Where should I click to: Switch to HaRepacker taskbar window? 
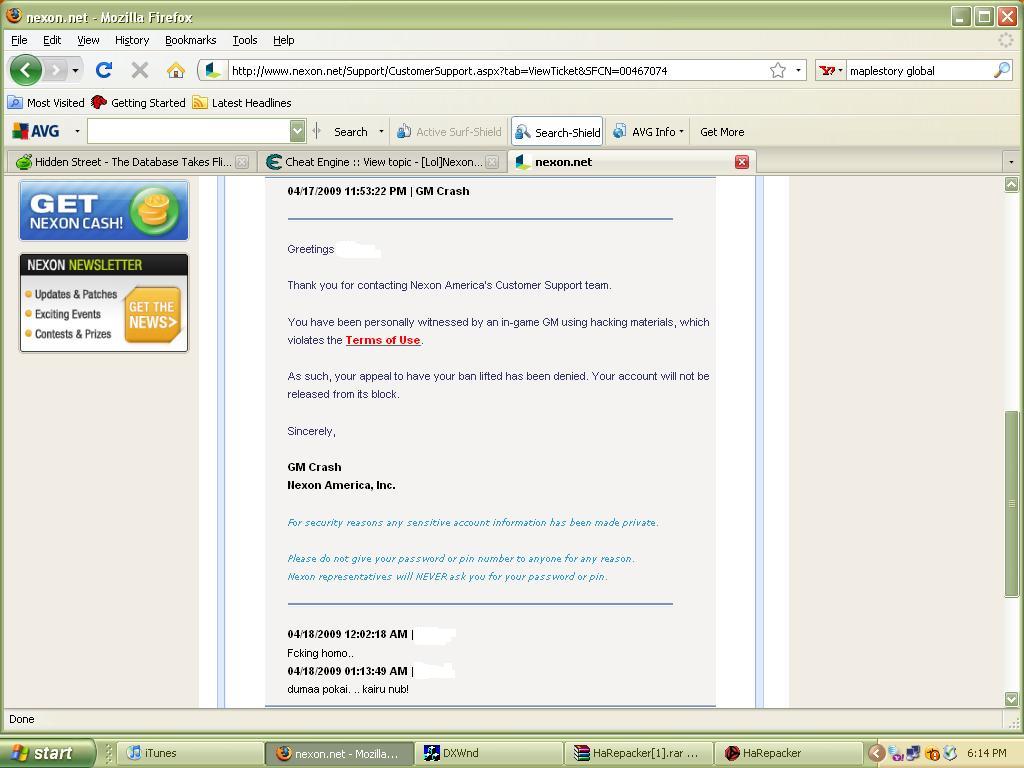pos(787,753)
